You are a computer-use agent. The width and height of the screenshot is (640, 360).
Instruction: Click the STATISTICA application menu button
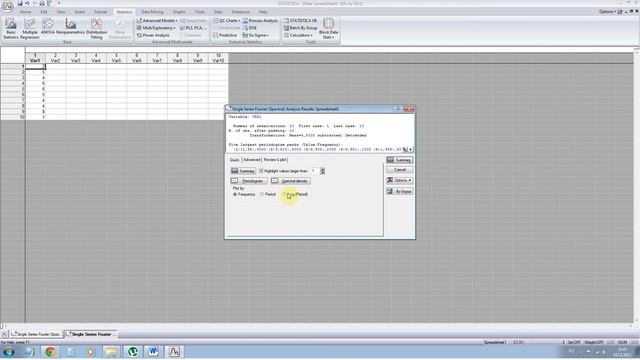coord(7,6)
